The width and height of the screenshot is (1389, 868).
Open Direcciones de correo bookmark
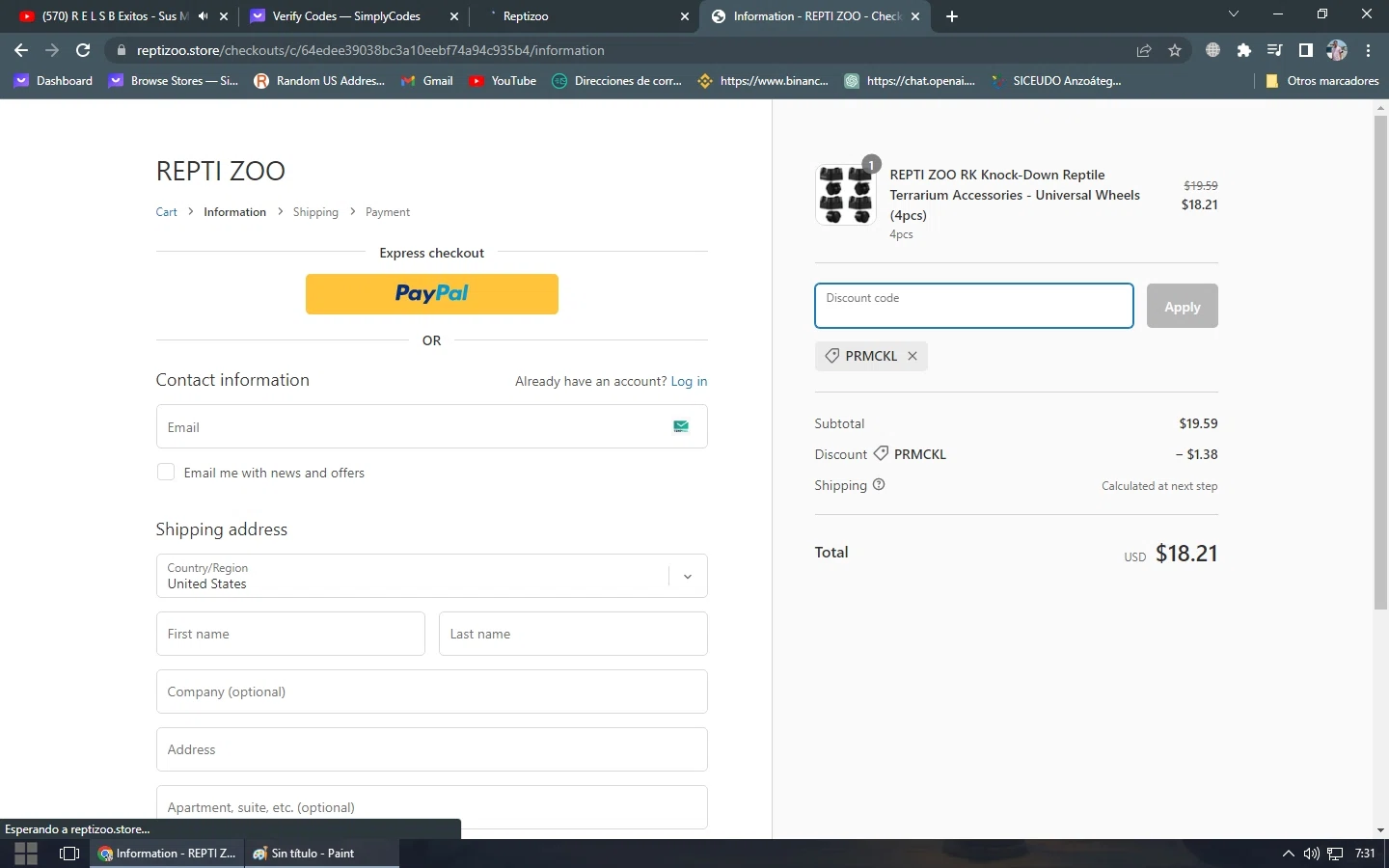(x=617, y=81)
